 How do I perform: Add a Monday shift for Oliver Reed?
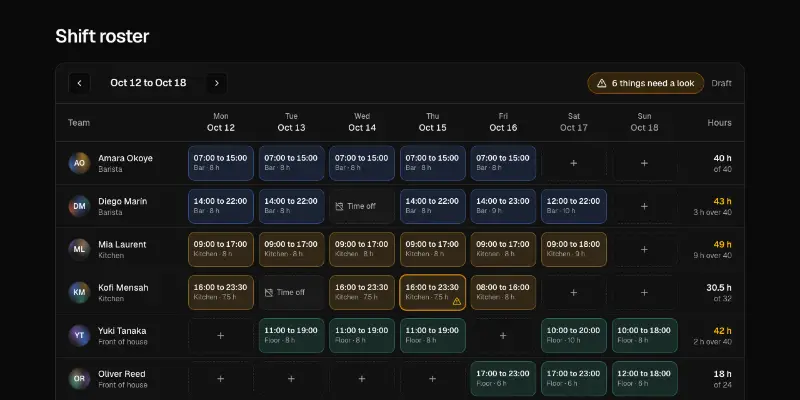pos(220,379)
